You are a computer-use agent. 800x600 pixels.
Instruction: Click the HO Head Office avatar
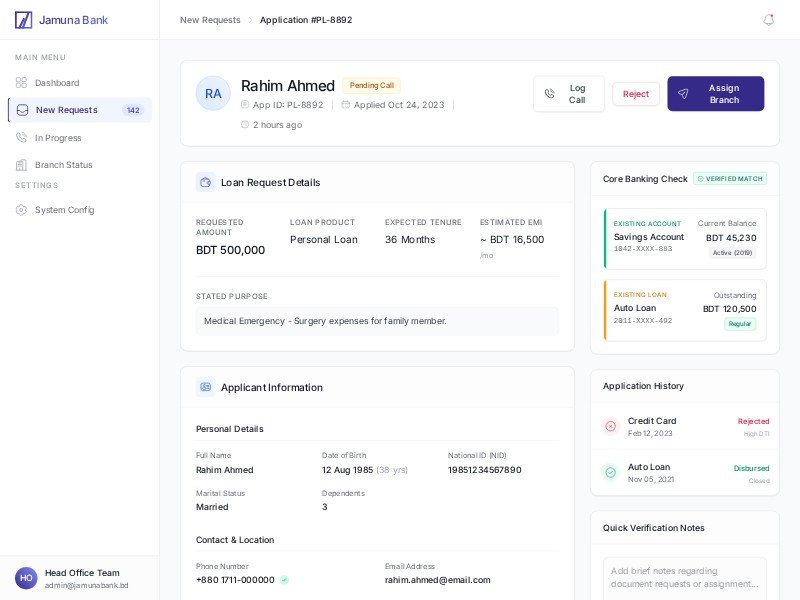tap(26, 578)
